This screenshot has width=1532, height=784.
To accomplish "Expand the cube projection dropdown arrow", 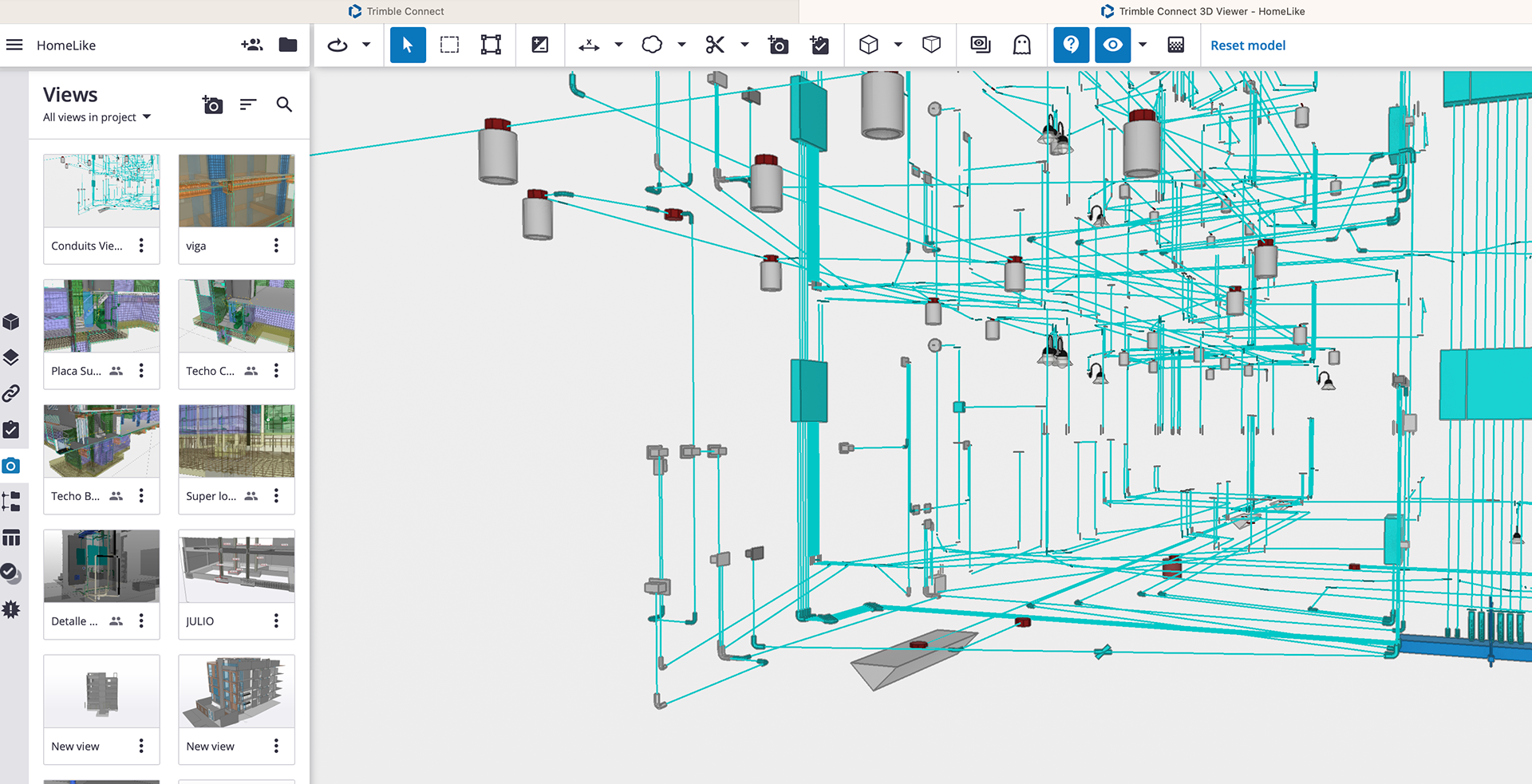I will 898,45.
